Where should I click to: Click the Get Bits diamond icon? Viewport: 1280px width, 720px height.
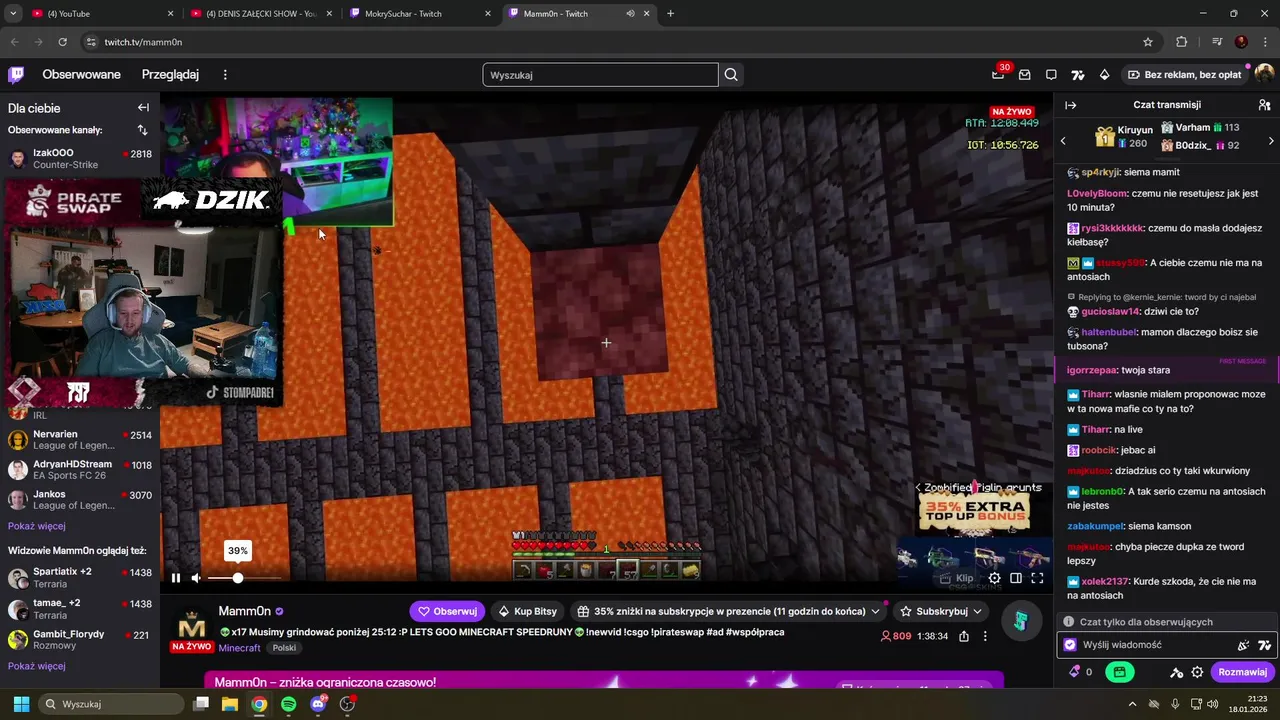(1104, 75)
